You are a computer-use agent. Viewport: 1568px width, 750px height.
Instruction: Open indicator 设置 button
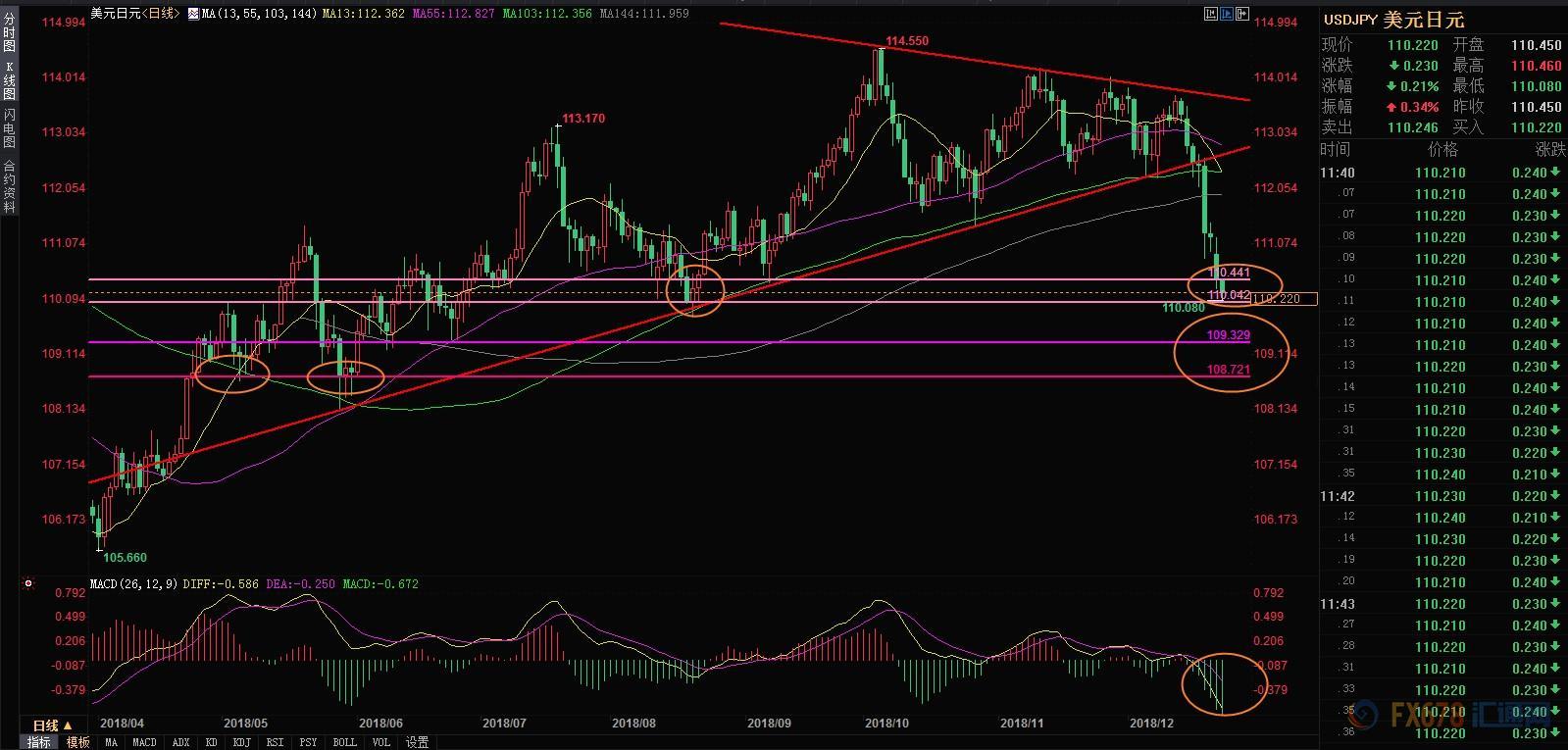tap(417, 742)
